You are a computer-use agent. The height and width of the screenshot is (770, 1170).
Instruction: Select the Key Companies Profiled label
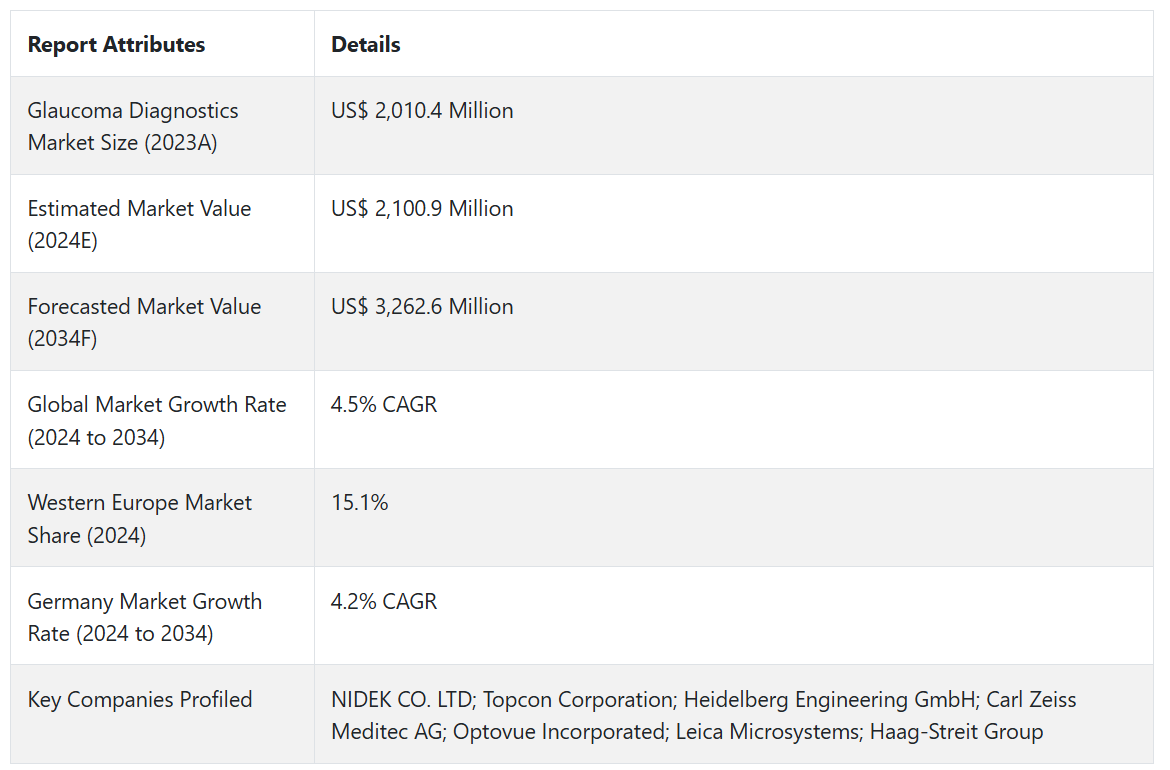[140, 699]
